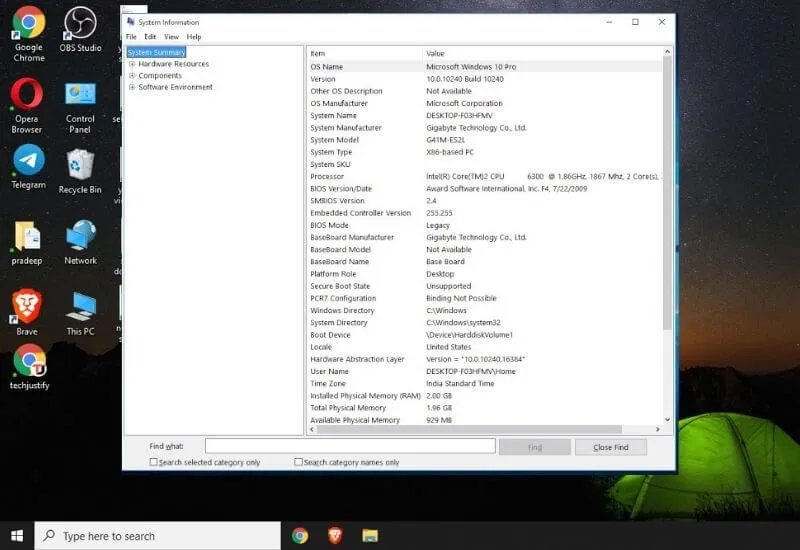The image size is (800, 550).
Task: Open the View menu
Action: click(171, 37)
